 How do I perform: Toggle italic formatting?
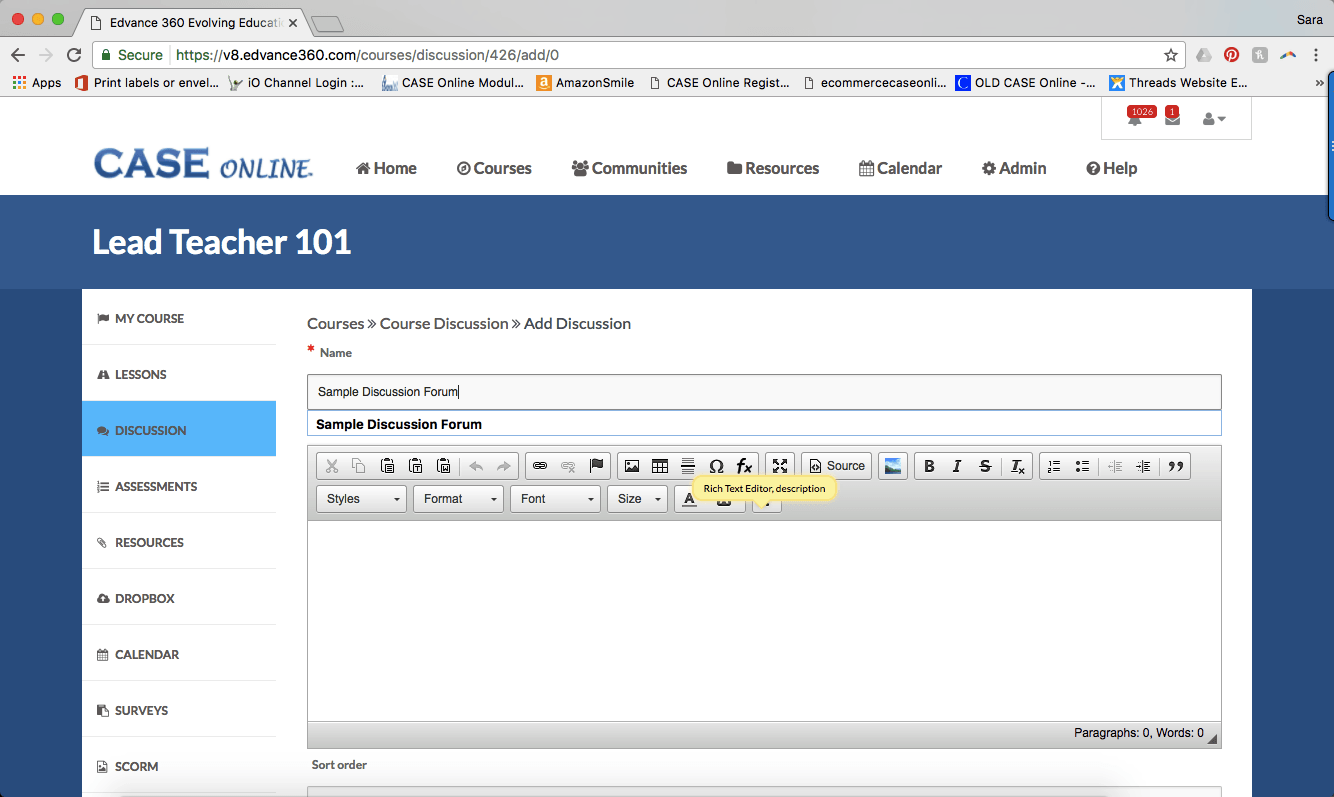pos(957,466)
